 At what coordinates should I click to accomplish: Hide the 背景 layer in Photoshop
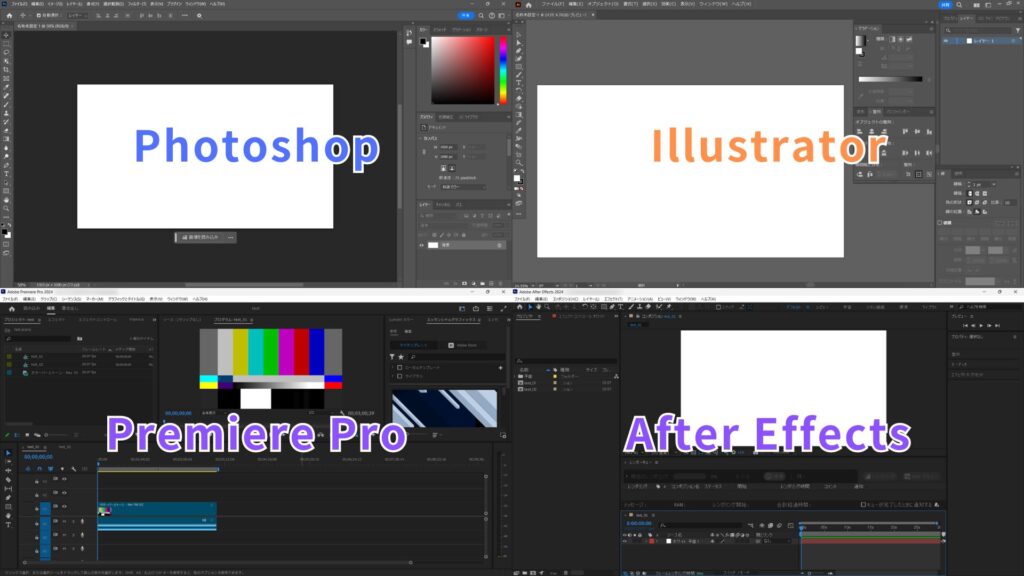coord(421,245)
